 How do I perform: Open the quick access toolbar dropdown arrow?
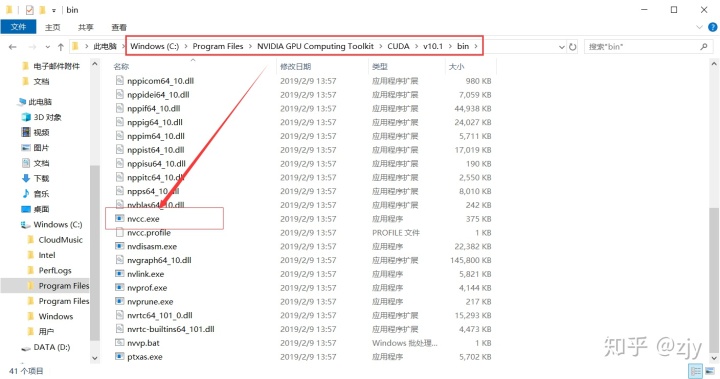[x=54, y=10]
